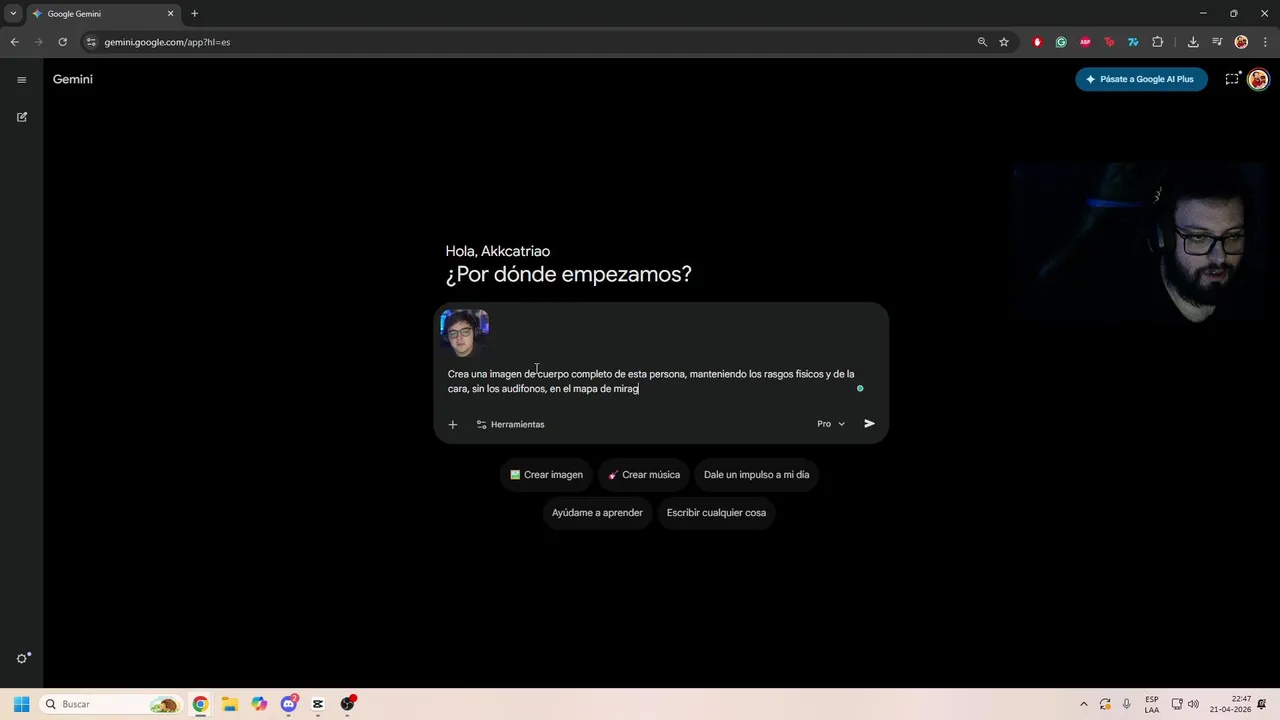Click into the prompt text field
This screenshot has height=720, width=1280.
point(651,381)
